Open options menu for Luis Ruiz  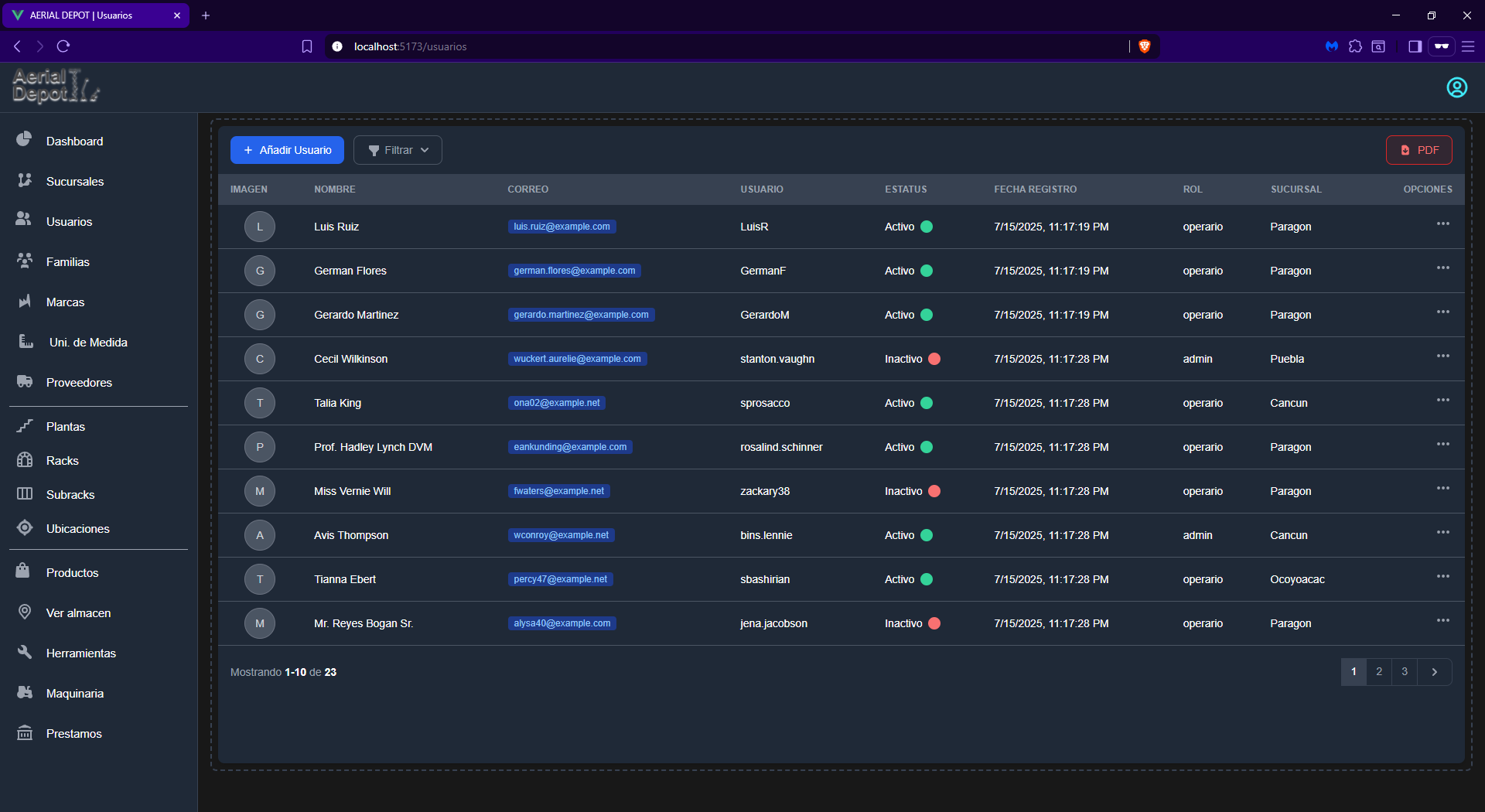click(x=1442, y=224)
